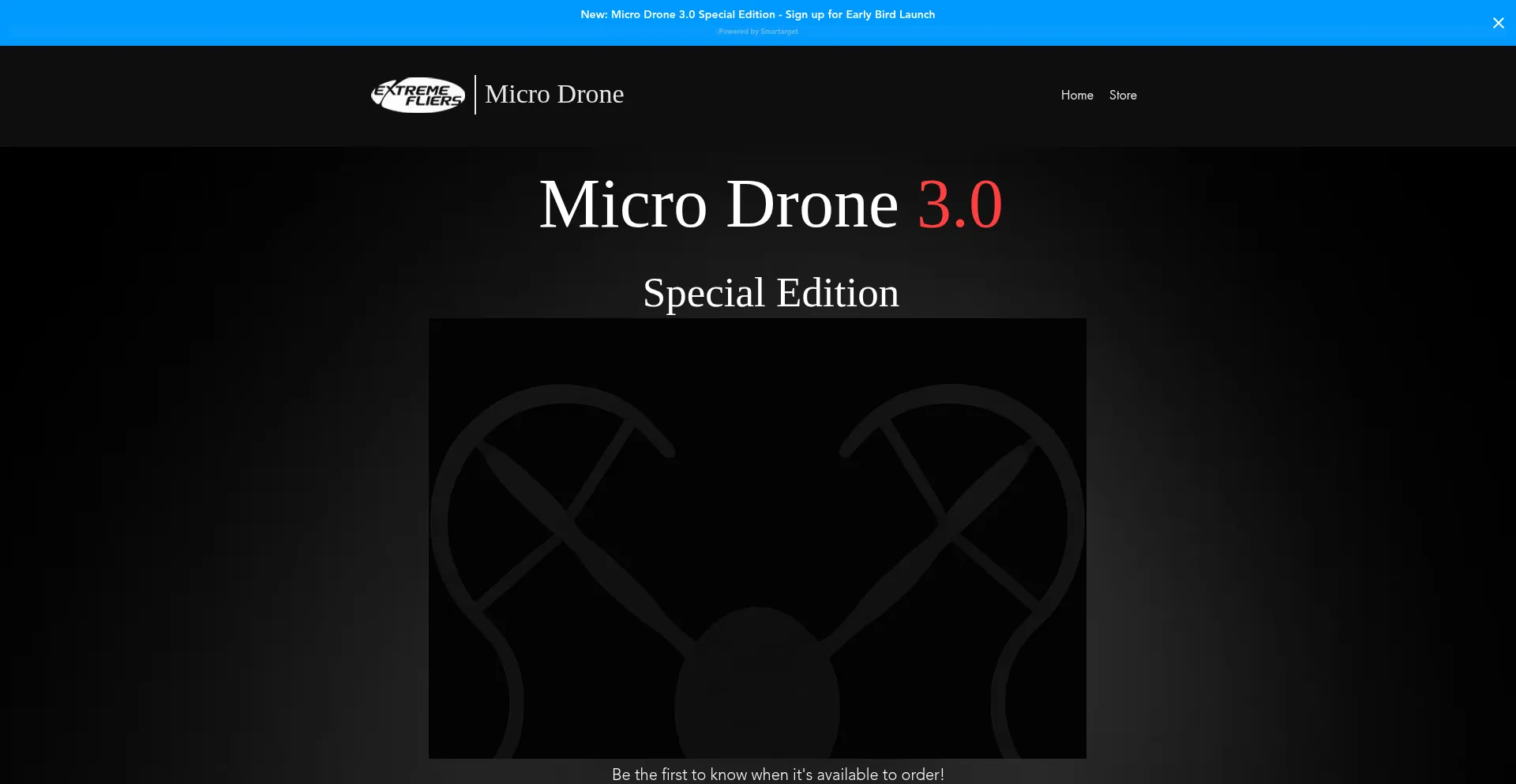
Task: Click the drone's round center body
Action: [756, 687]
